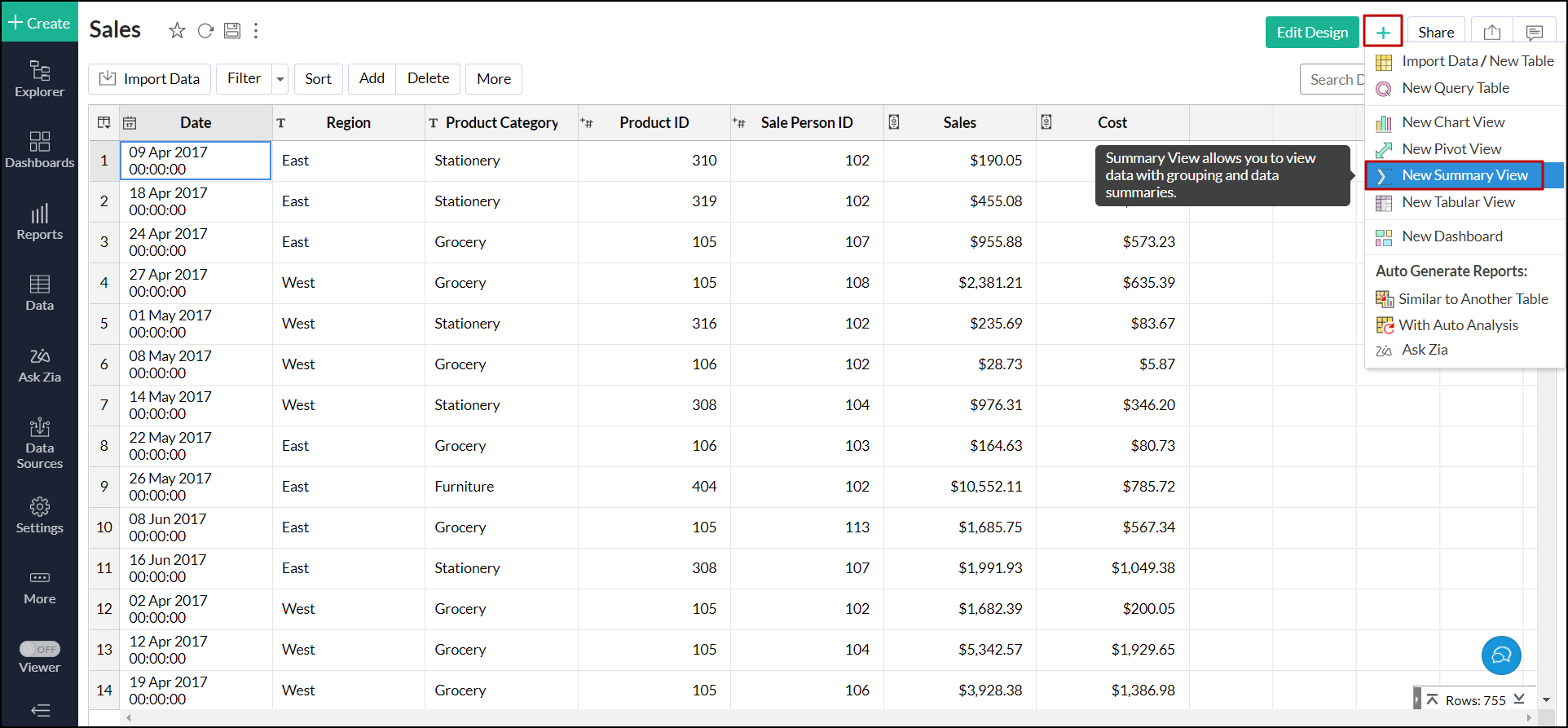Image resolution: width=1568 pixels, height=728 pixels.
Task: Select New Summary View from the menu
Action: click(1464, 175)
